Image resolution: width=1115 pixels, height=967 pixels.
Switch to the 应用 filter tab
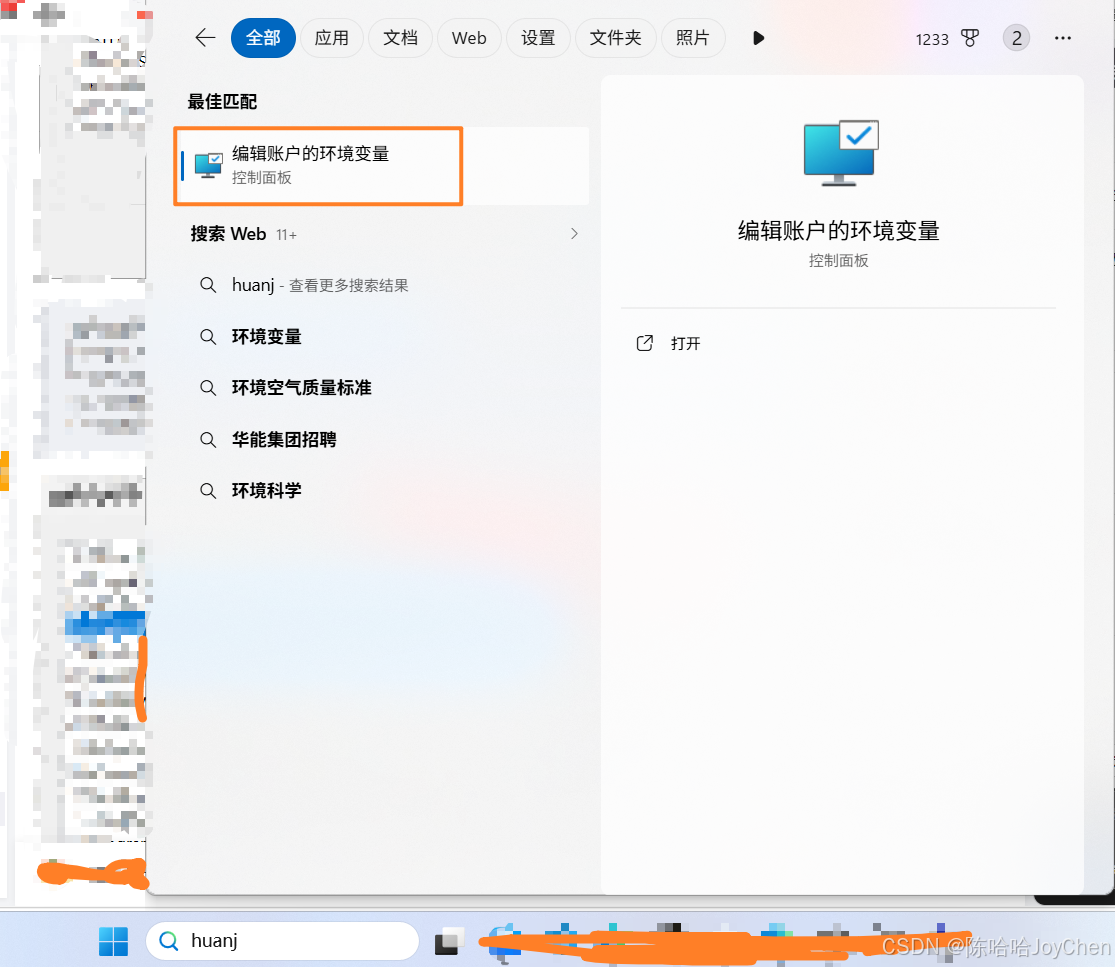[x=331, y=38]
